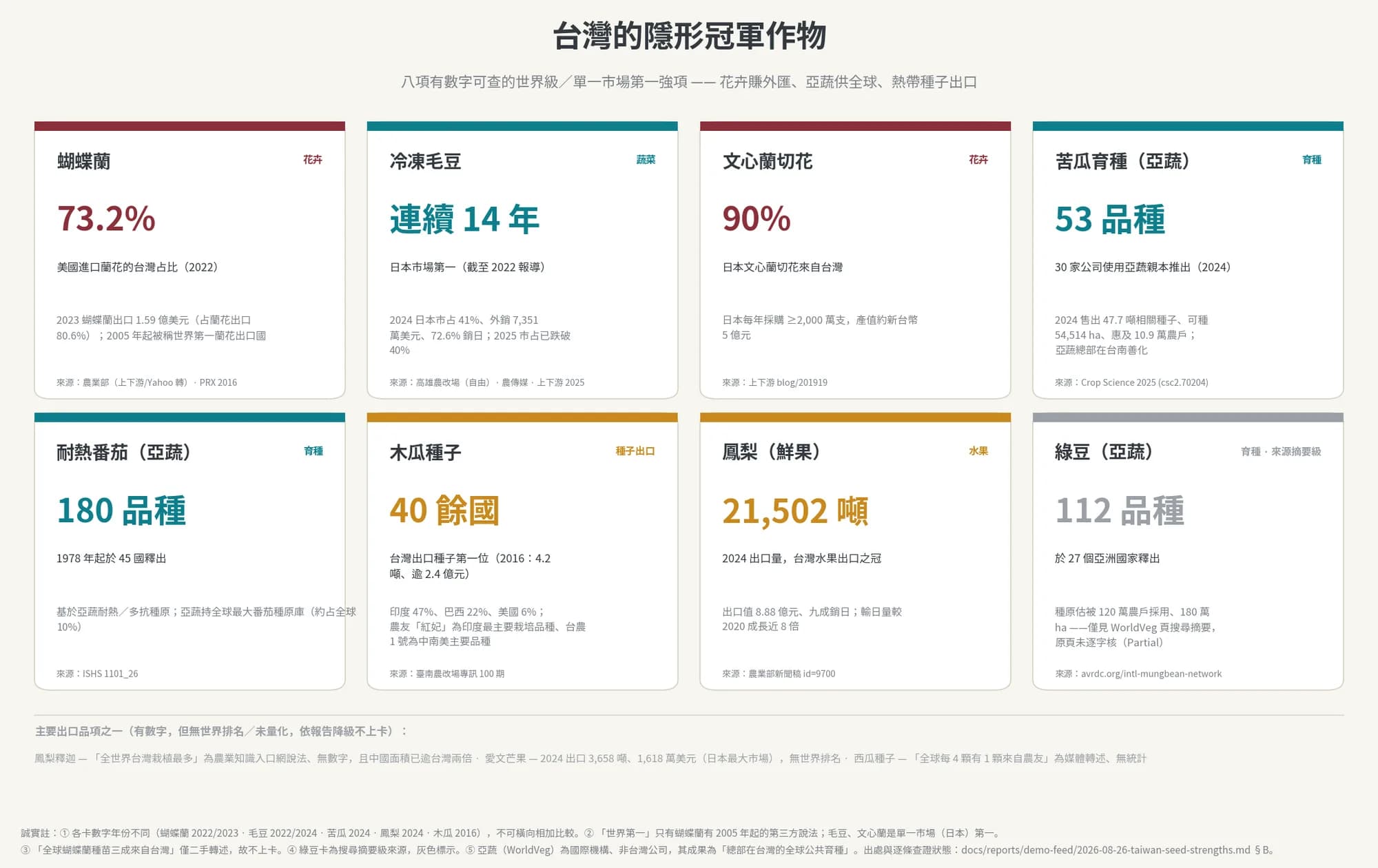Click the 西瓜種子 note
This screenshot has width=1378, height=868.
pyautogui.click(x=1000, y=758)
